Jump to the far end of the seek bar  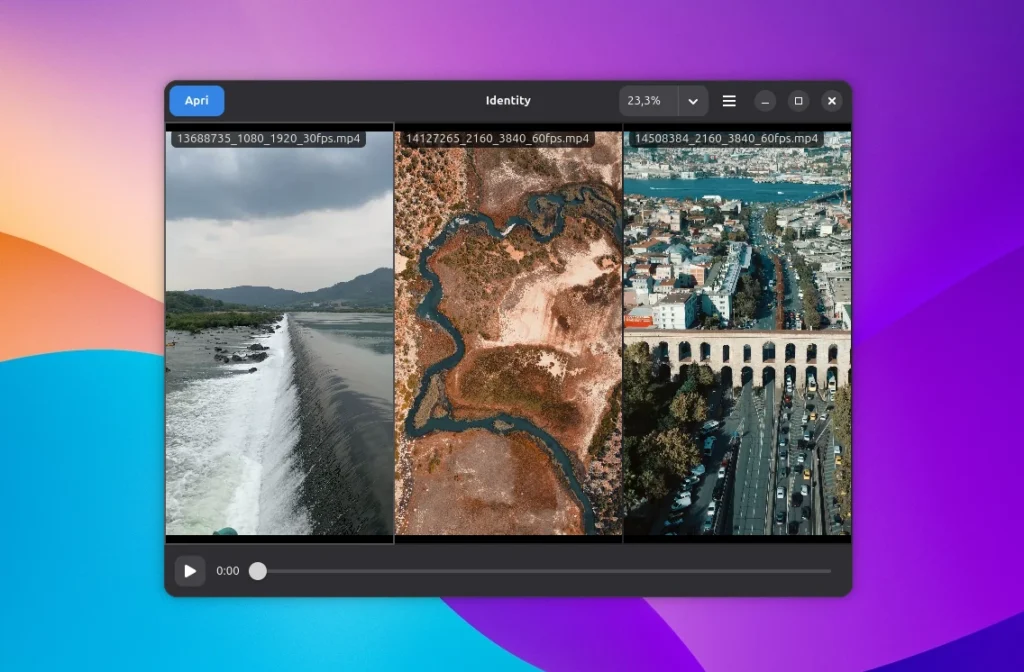coord(829,571)
